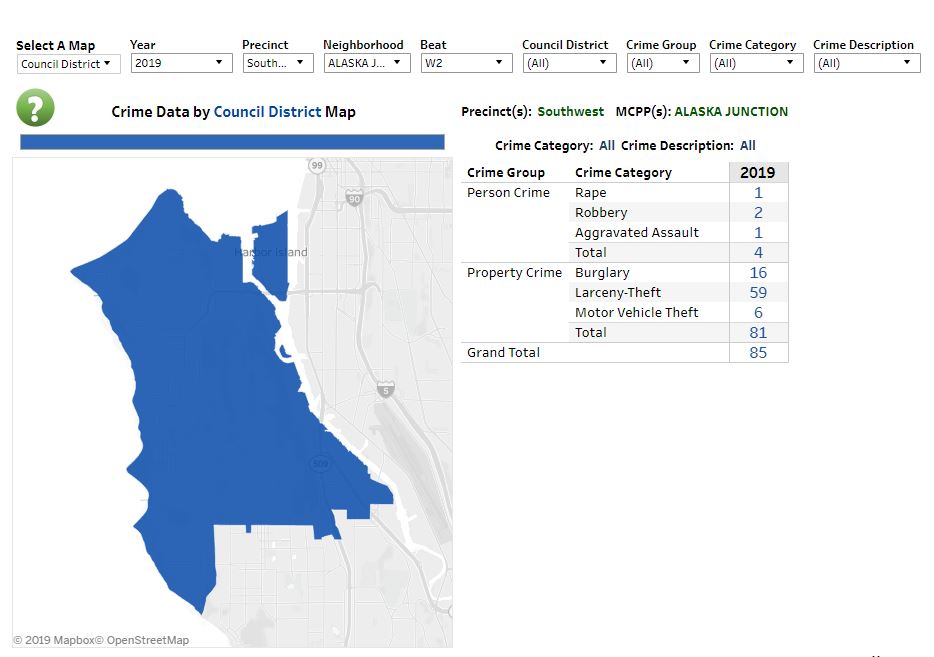Open the Year dropdown showing 2019

pos(181,63)
